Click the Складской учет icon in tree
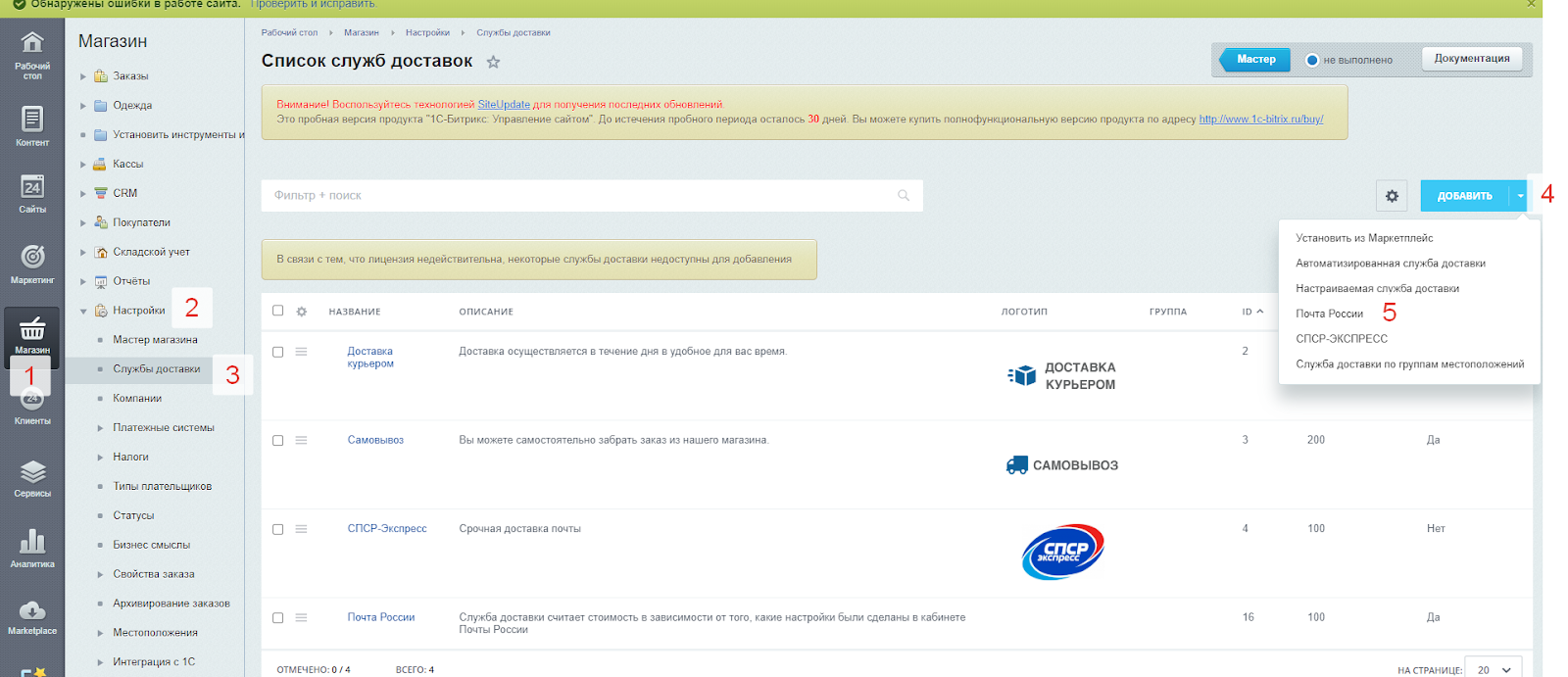The width and height of the screenshot is (1568, 677). [x=100, y=252]
